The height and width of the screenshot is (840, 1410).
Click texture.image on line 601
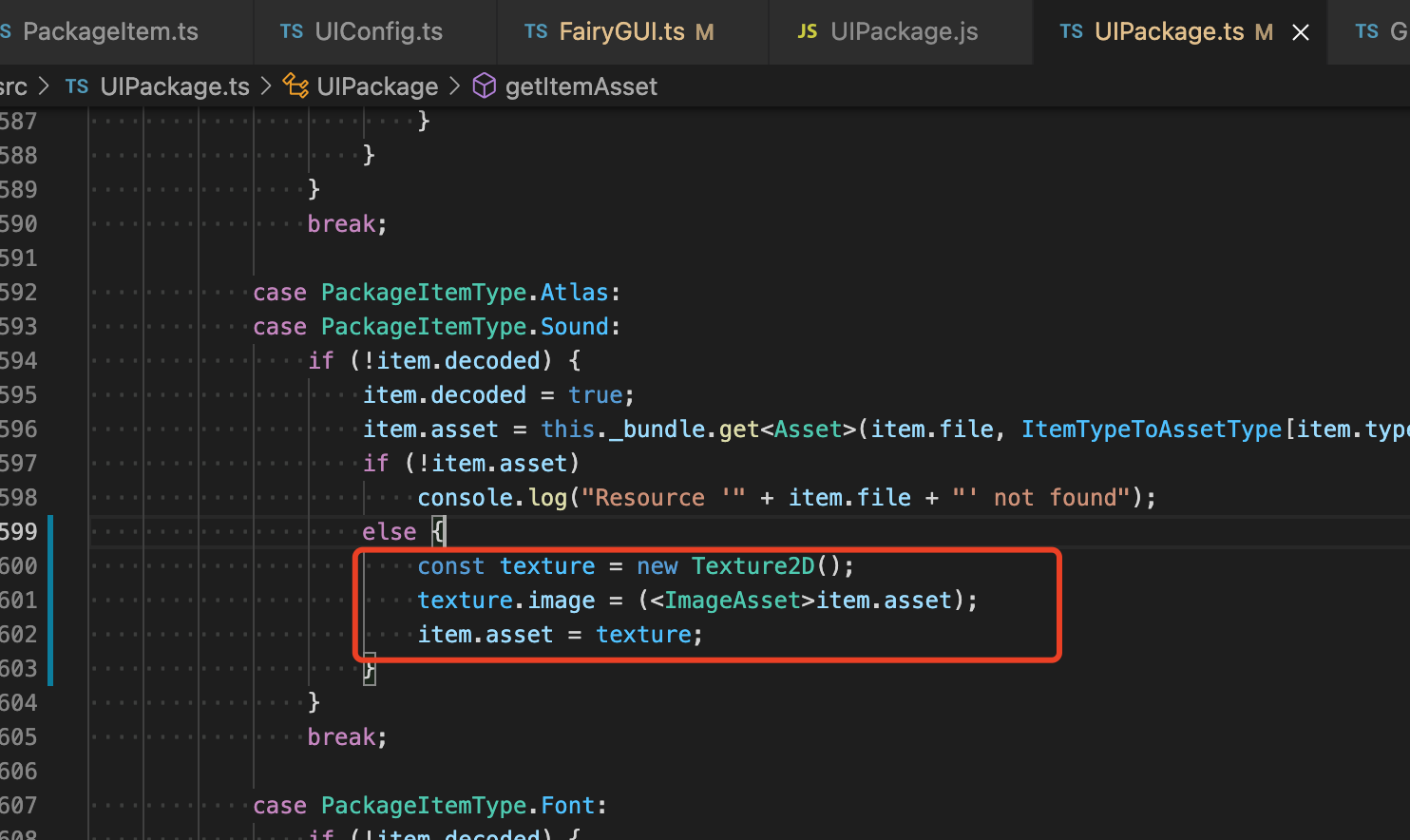tap(506, 600)
